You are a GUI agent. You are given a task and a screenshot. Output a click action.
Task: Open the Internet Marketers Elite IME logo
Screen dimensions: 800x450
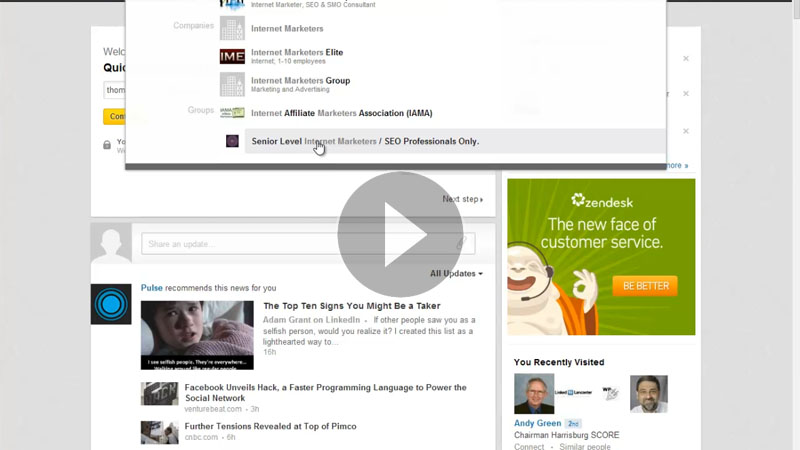click(232, 56)
